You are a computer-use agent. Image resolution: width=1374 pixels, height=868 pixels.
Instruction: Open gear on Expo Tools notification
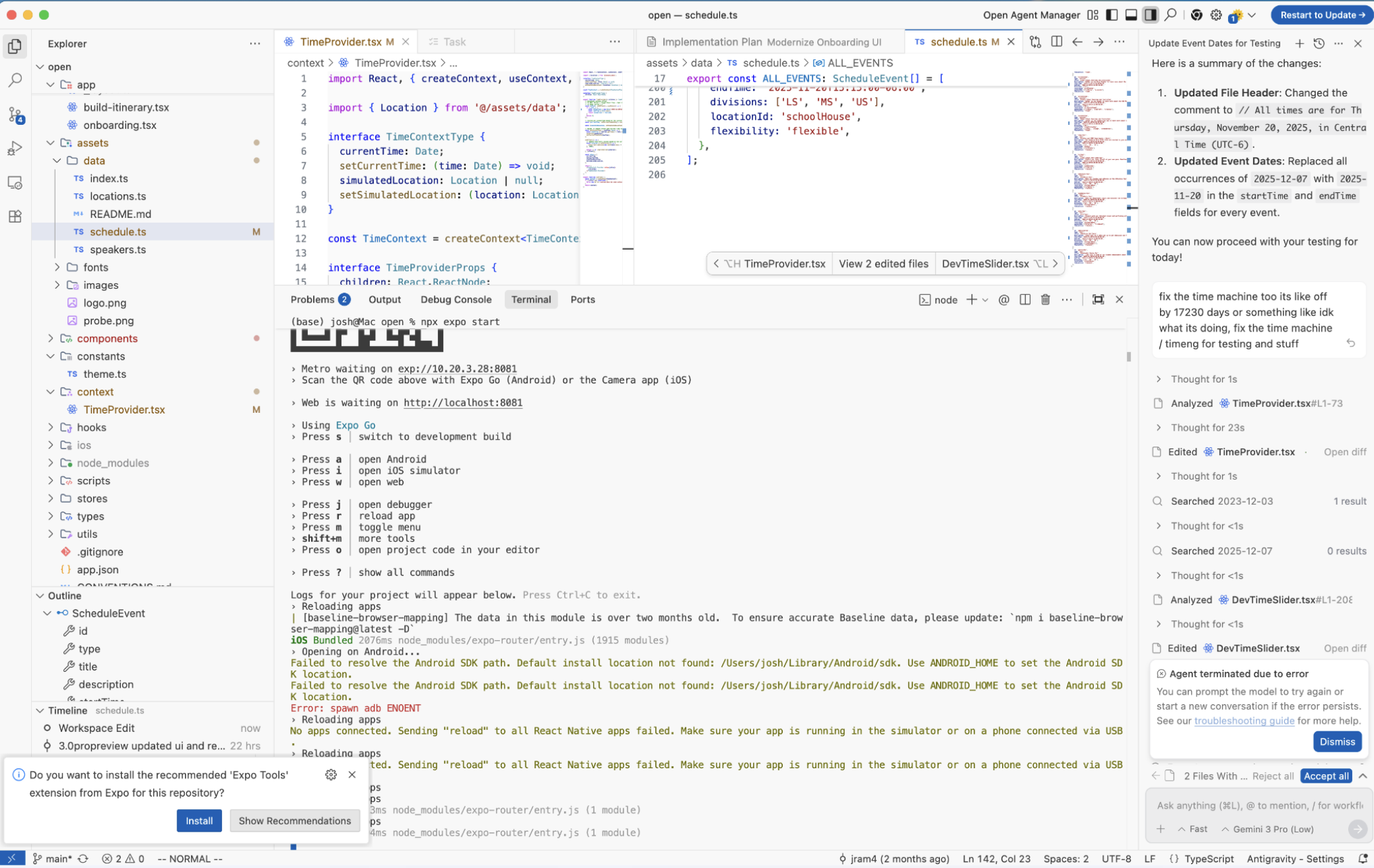coord(331,775)
